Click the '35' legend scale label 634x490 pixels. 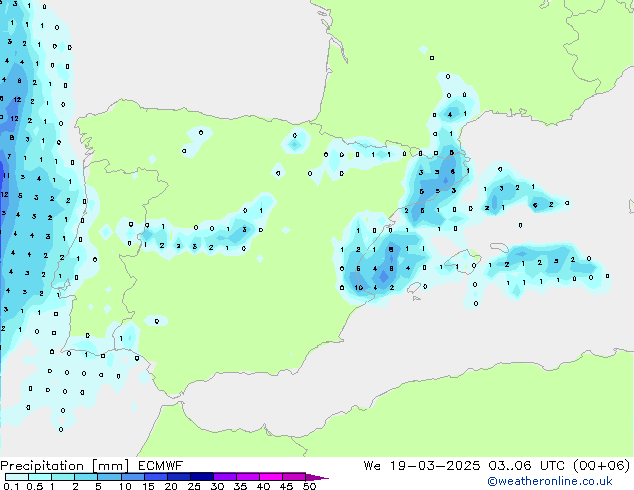(x=240, y=486)
